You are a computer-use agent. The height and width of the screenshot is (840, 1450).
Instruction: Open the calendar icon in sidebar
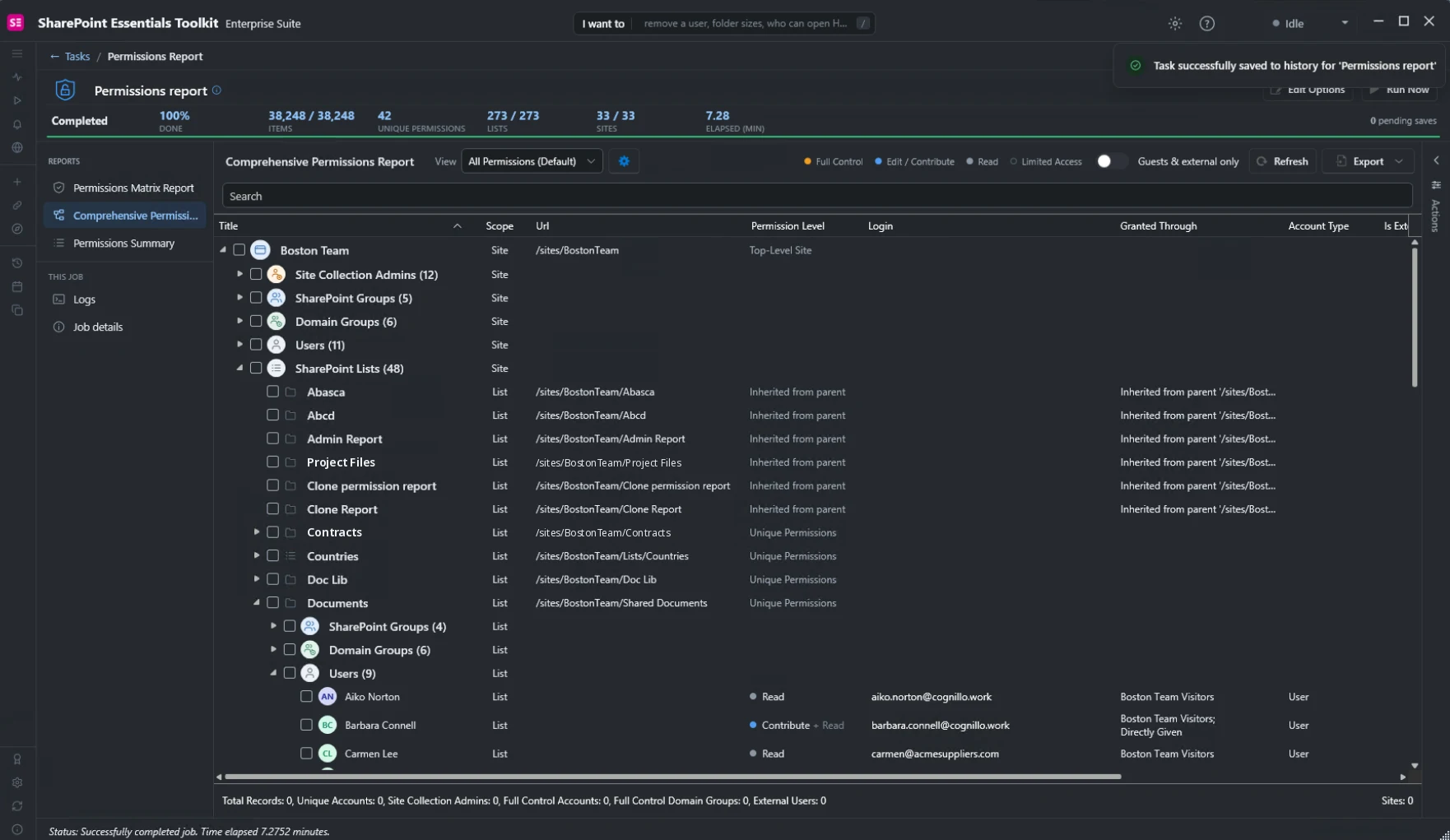(x=17, y=286)
